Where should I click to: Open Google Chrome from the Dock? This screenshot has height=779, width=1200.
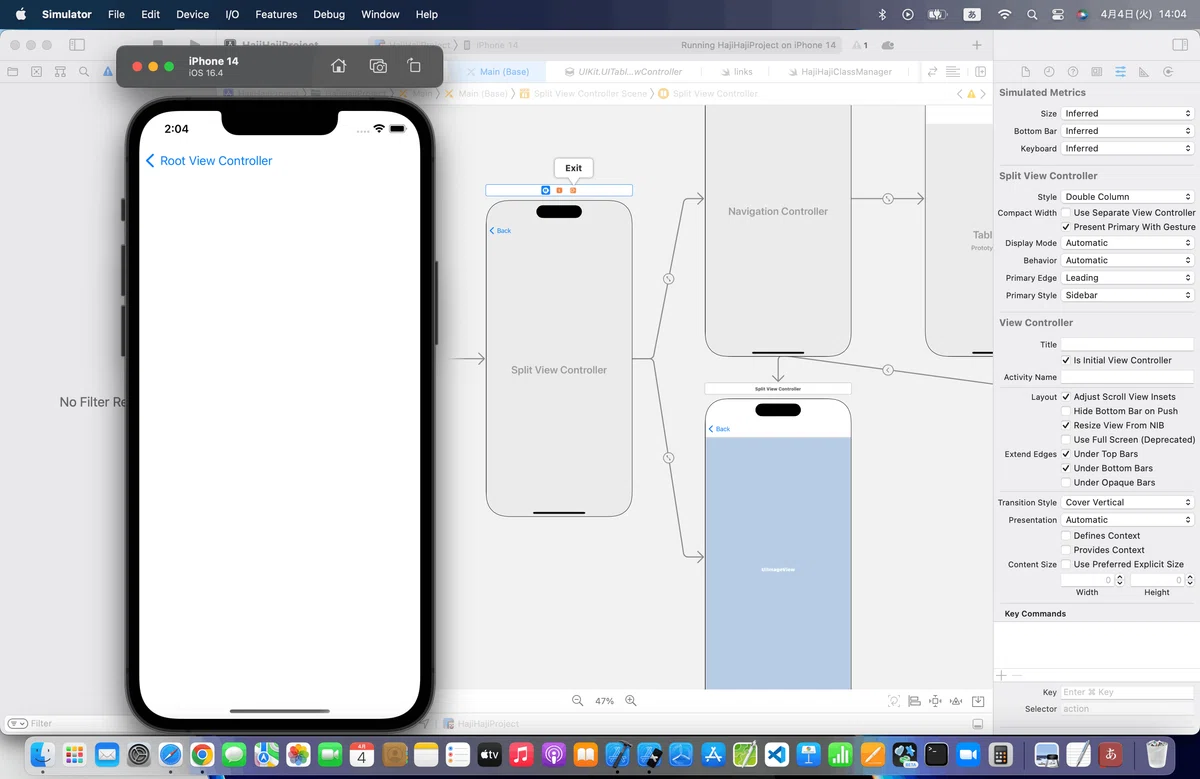(202, 754)
